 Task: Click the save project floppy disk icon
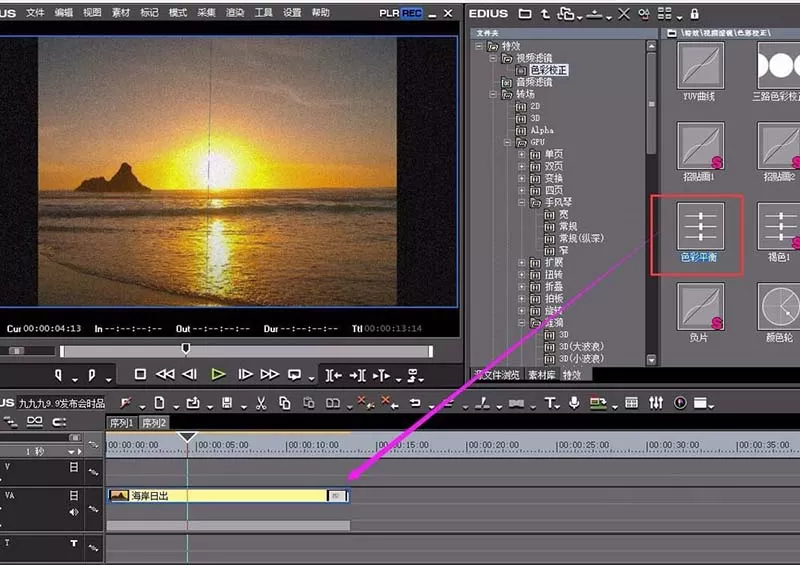(227, 403)
